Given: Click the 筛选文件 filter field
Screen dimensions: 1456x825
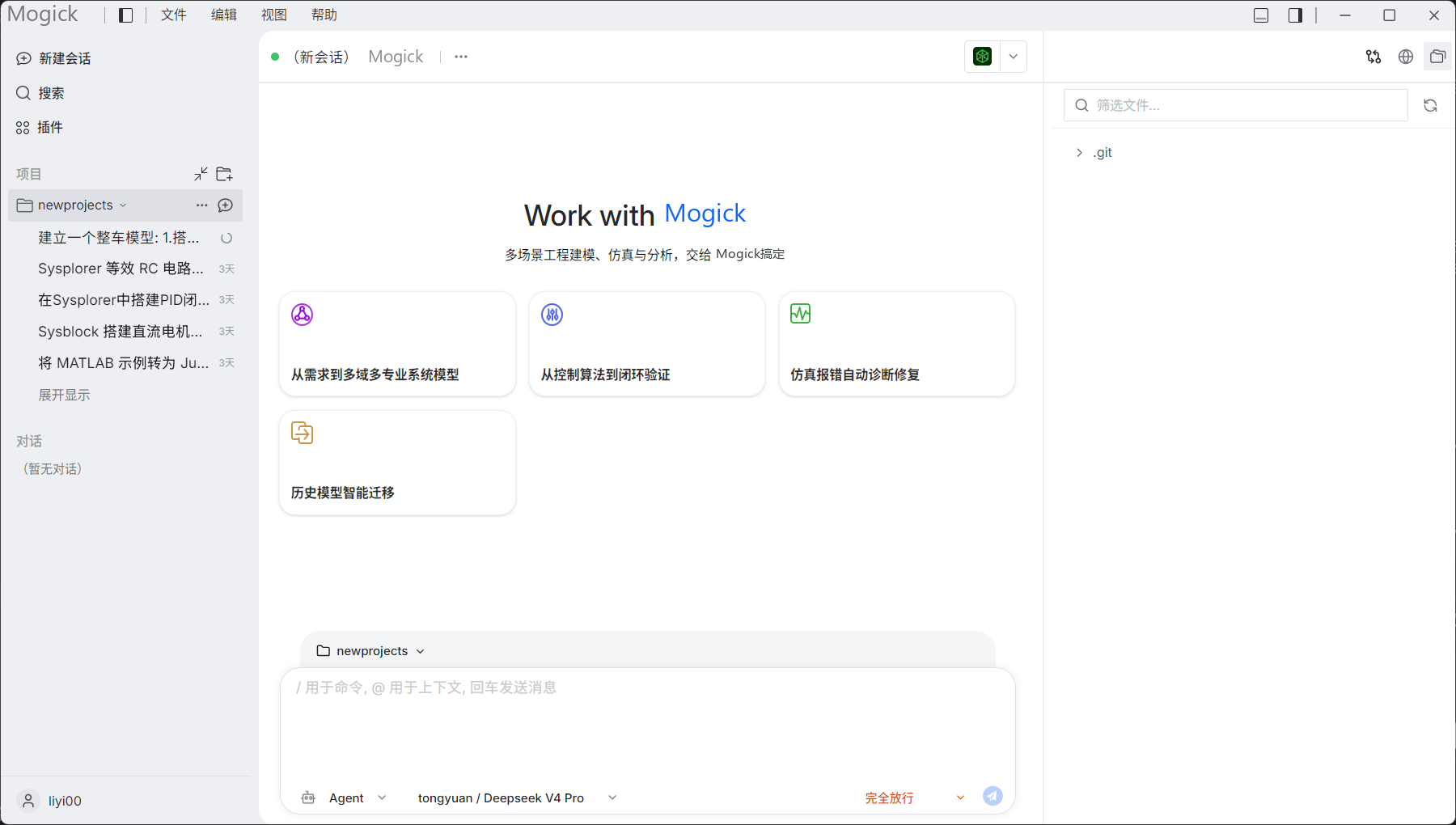Looking at the screenshot, I should tap(1236, 105).
